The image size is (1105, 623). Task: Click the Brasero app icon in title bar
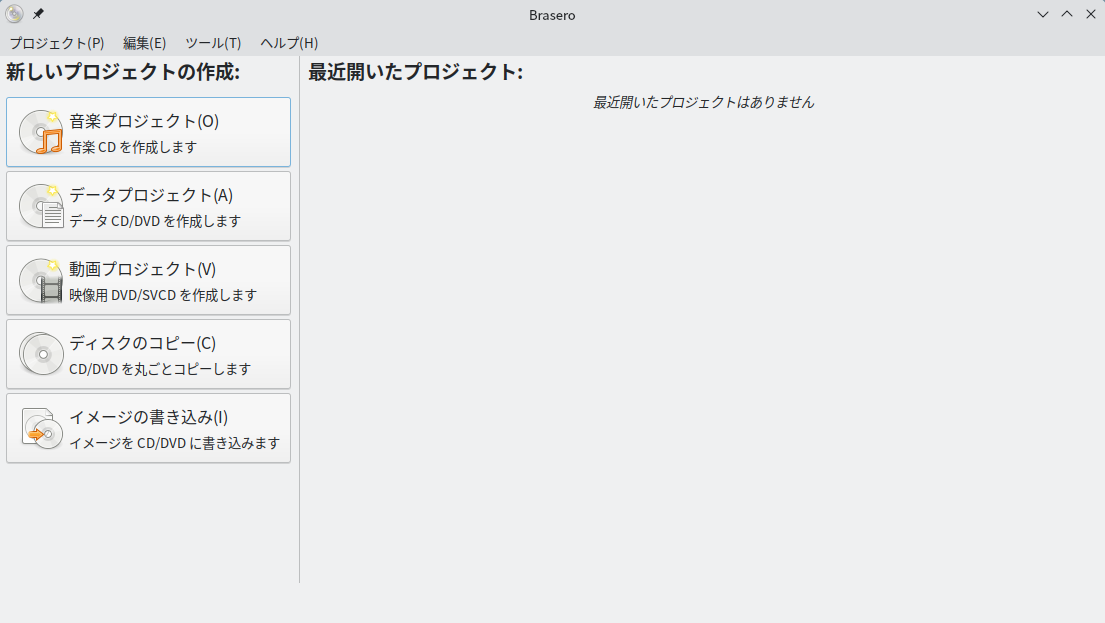click(14, 14)
